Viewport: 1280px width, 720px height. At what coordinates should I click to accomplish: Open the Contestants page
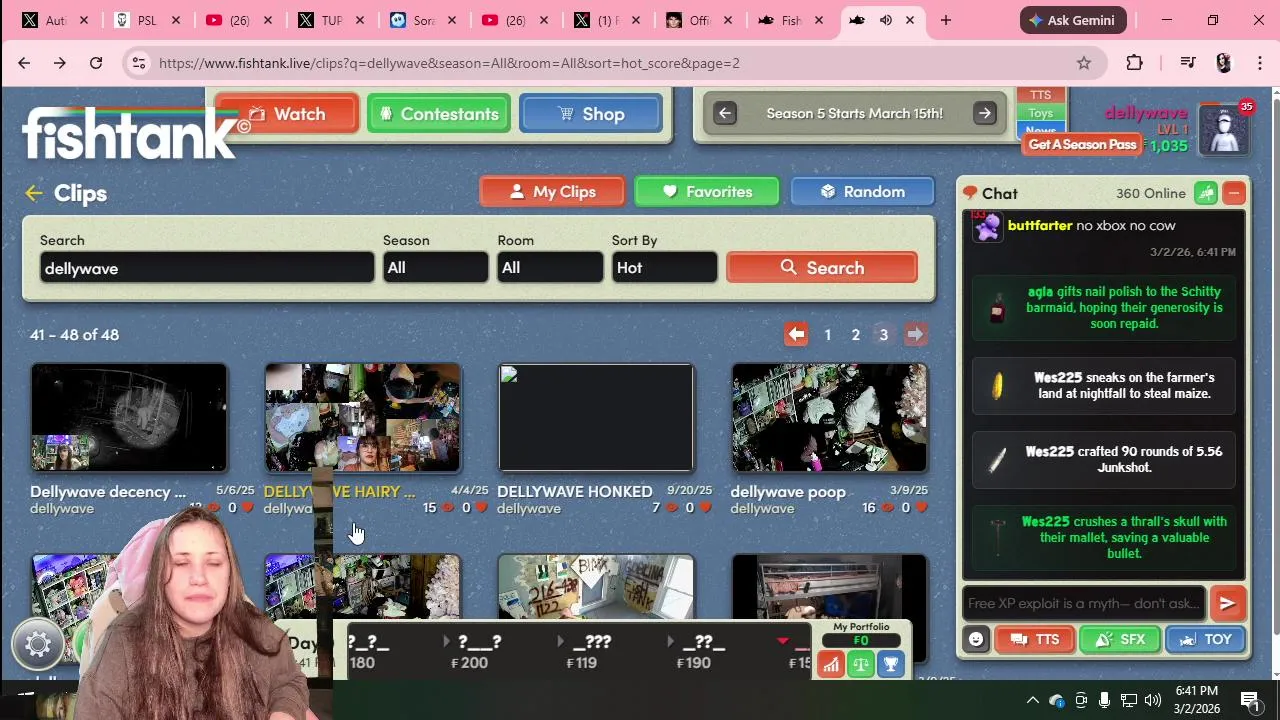(439, 114)
